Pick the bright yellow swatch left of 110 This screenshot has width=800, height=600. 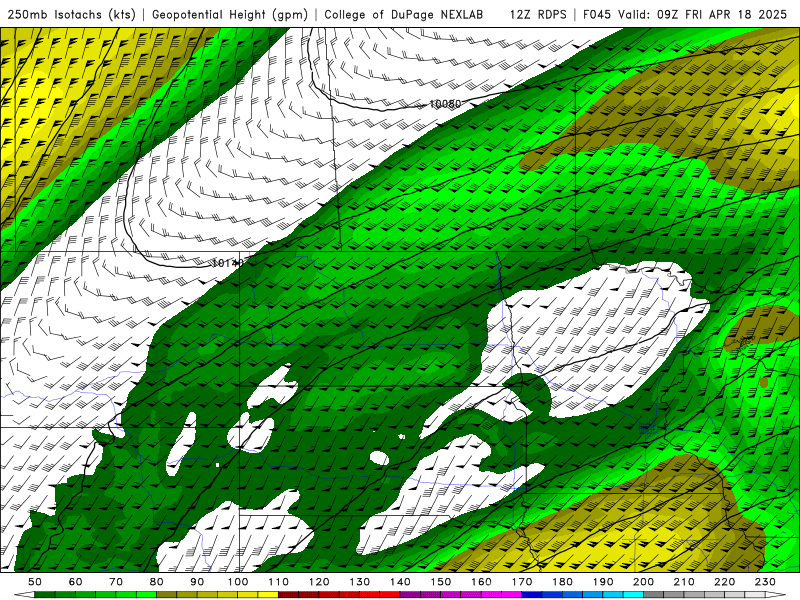pyautogui.click(x=268, y=595)
